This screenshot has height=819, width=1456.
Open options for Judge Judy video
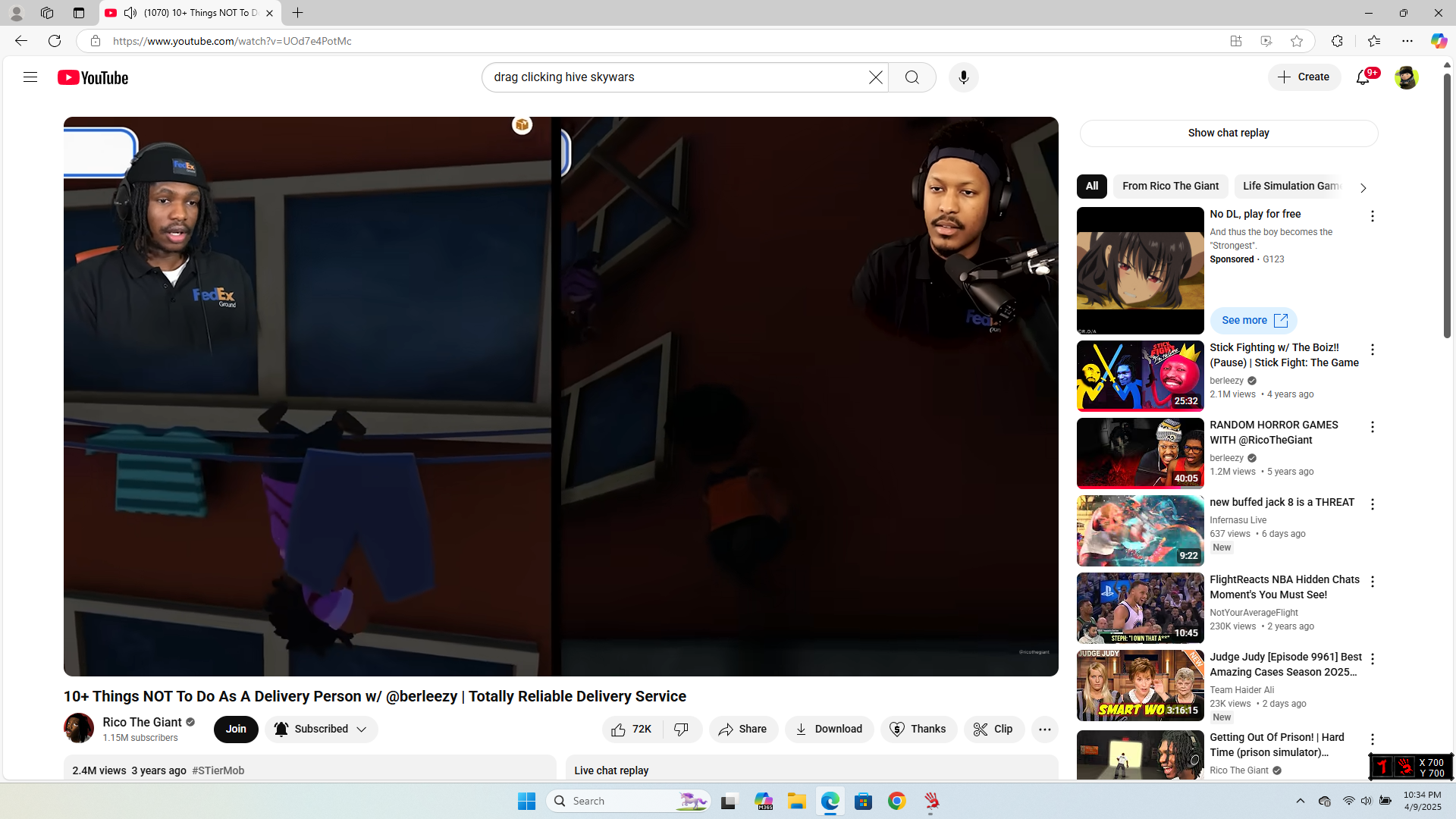(x=1372, y=659)
